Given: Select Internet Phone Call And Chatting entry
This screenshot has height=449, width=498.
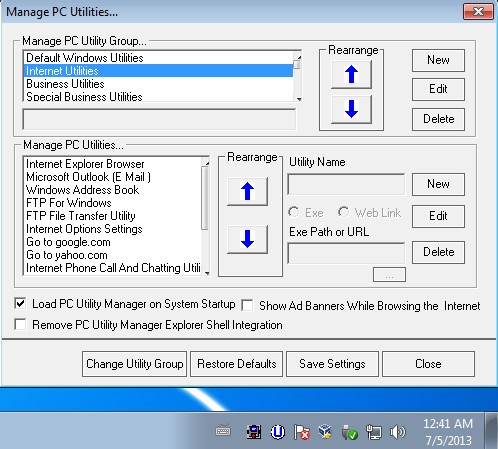Looking at the screenshot, I should (113, 268).
